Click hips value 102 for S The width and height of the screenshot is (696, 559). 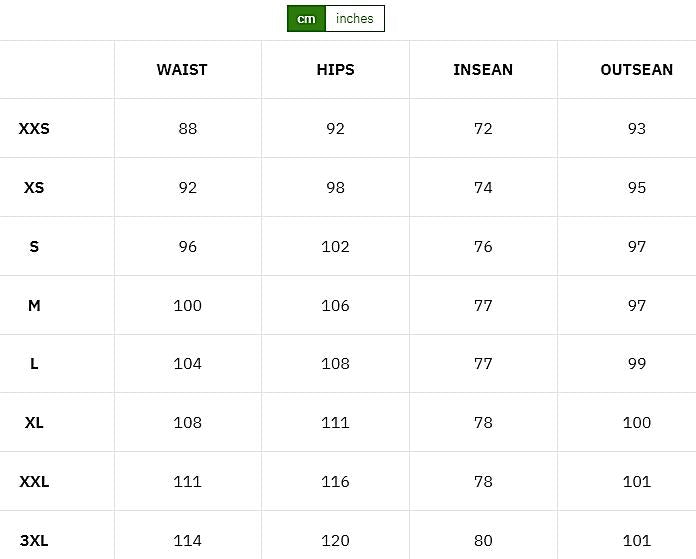tap(335, 247)
